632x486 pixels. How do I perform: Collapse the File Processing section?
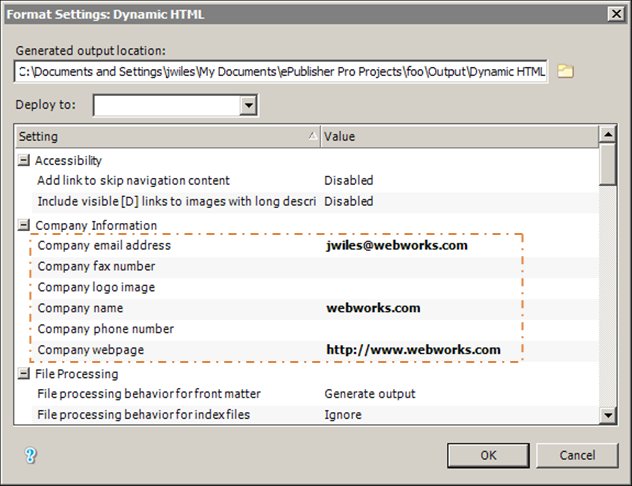[24, 374]
